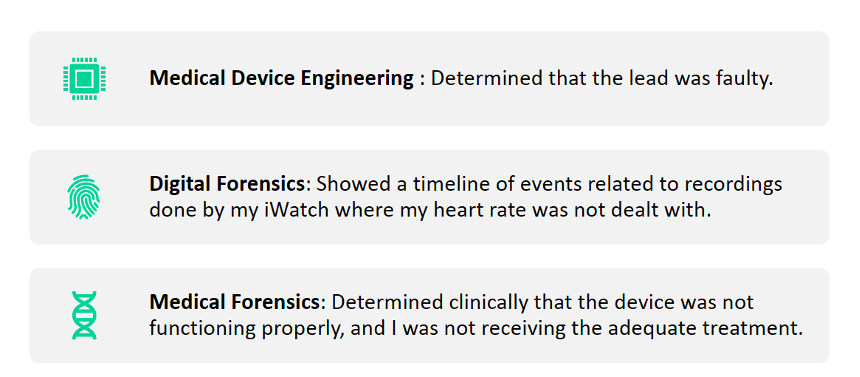Click the green fingerprint icon
Image resolution: width=860 pixels, height=377 pixels.
(84, 197)
